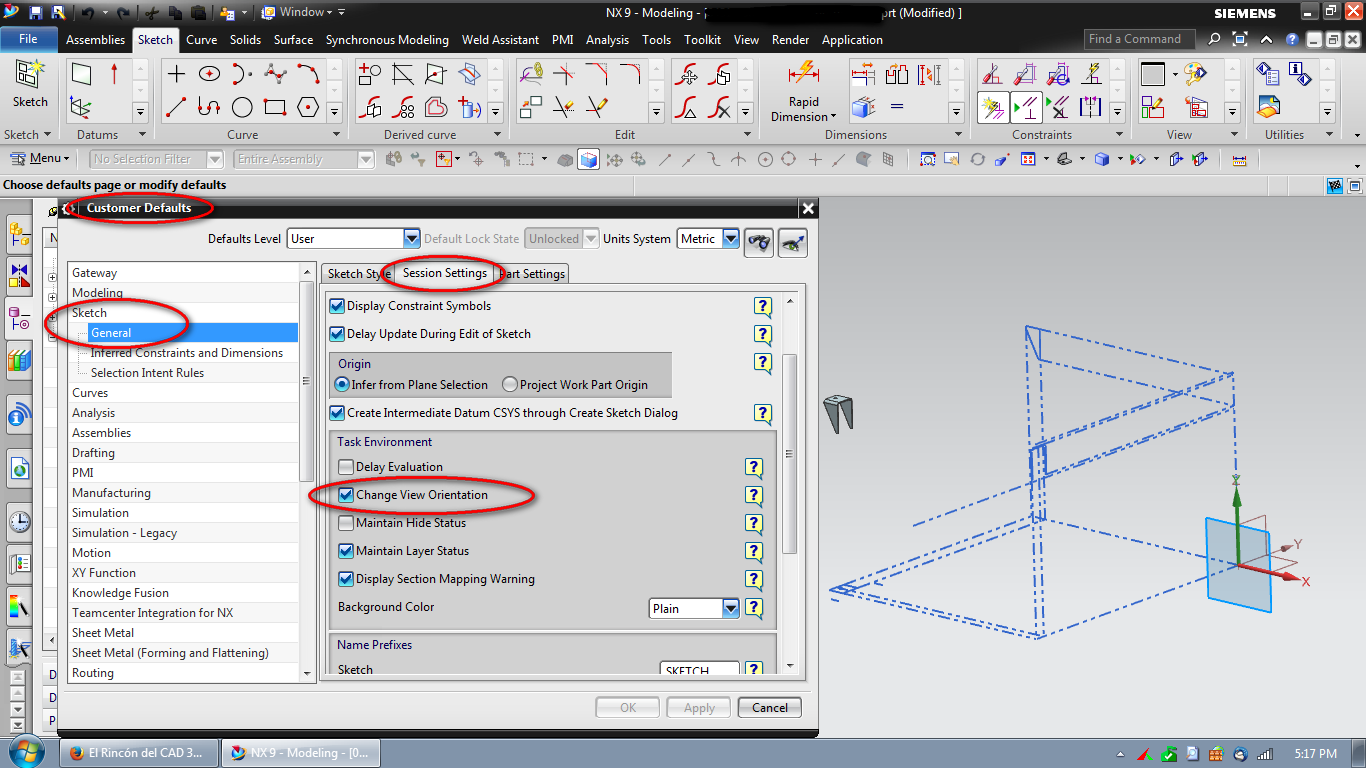The image size is (1366, 768).
Task: Select Inferred Constraints and Dimensions tree item
Action: (x=186, y=353)
